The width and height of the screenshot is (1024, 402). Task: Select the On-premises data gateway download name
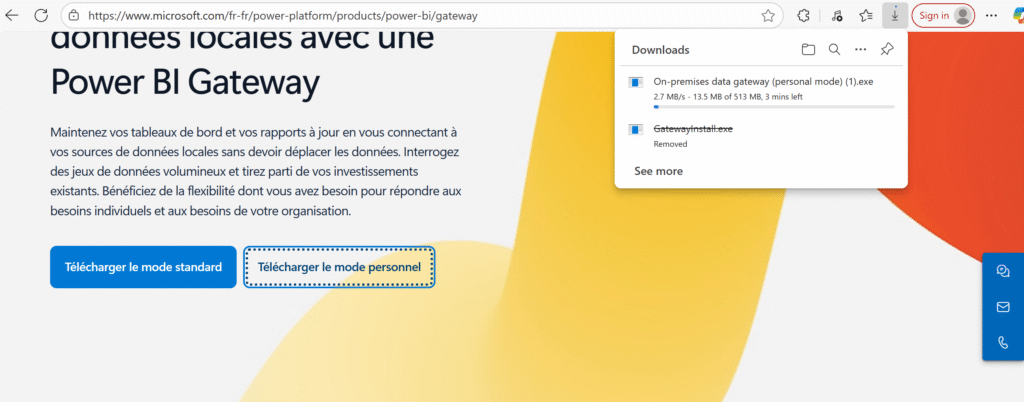(x=763, y=82)
